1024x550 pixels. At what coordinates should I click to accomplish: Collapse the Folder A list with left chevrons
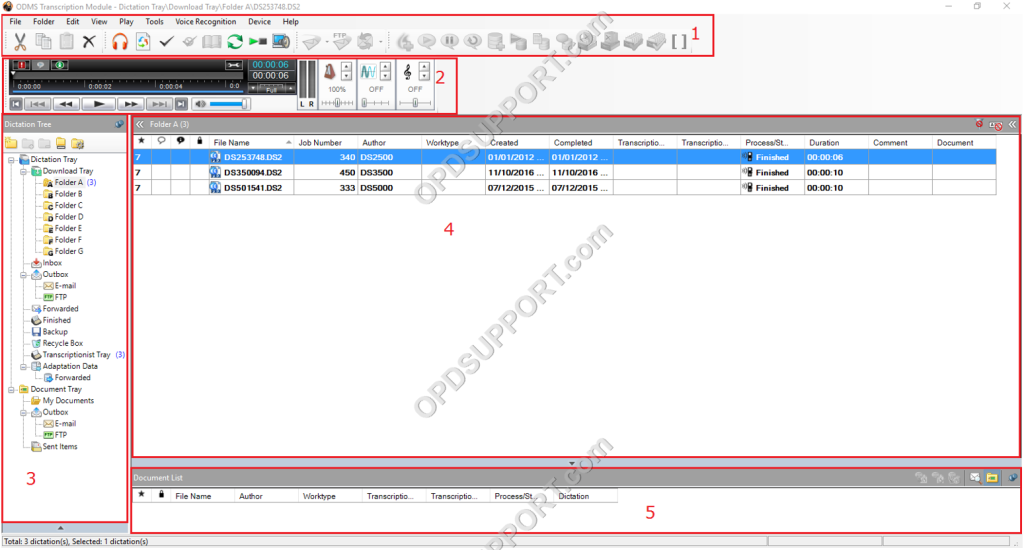click(140, 124)
